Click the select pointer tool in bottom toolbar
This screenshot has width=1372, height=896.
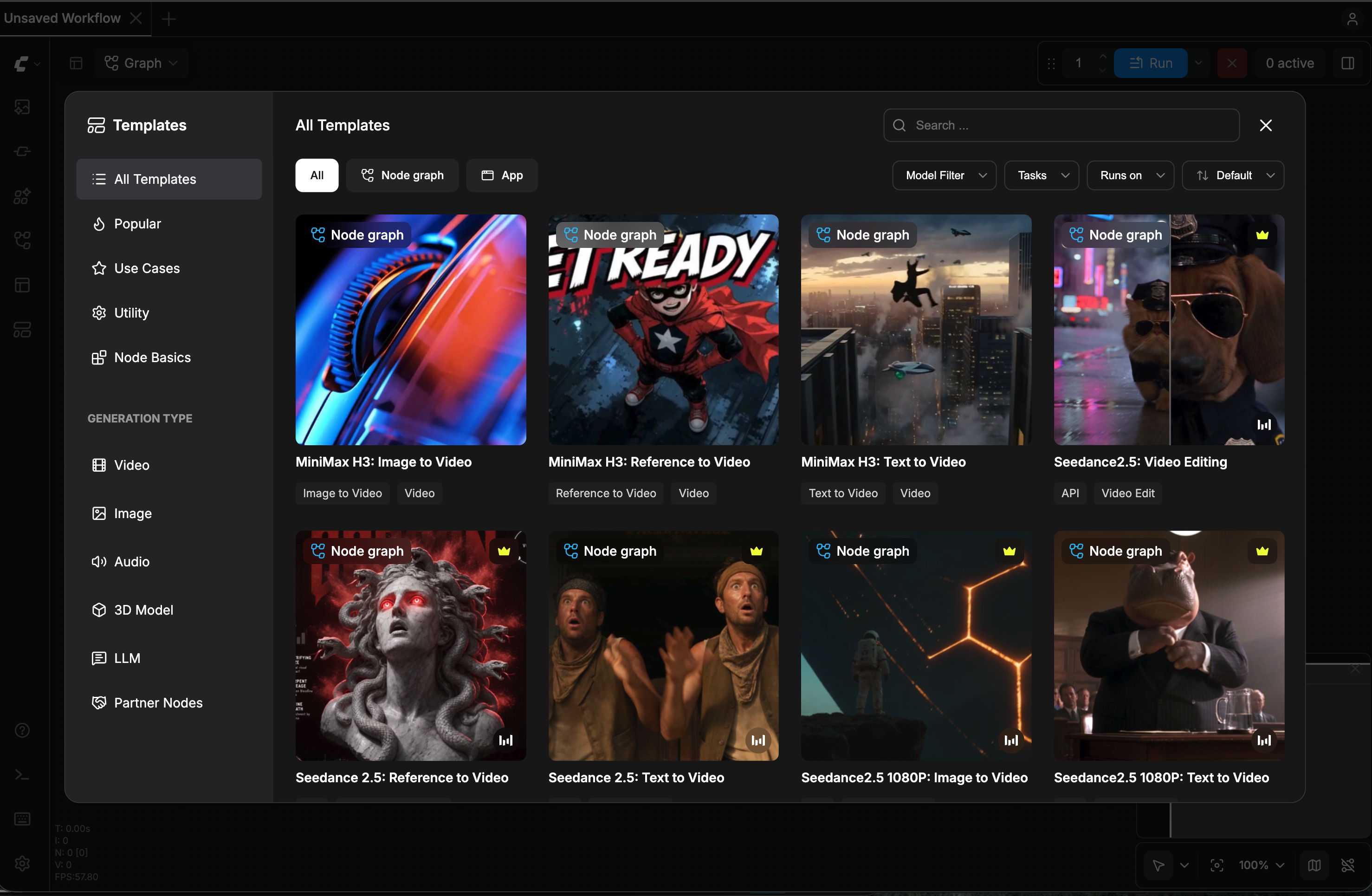click(1158, 865)
